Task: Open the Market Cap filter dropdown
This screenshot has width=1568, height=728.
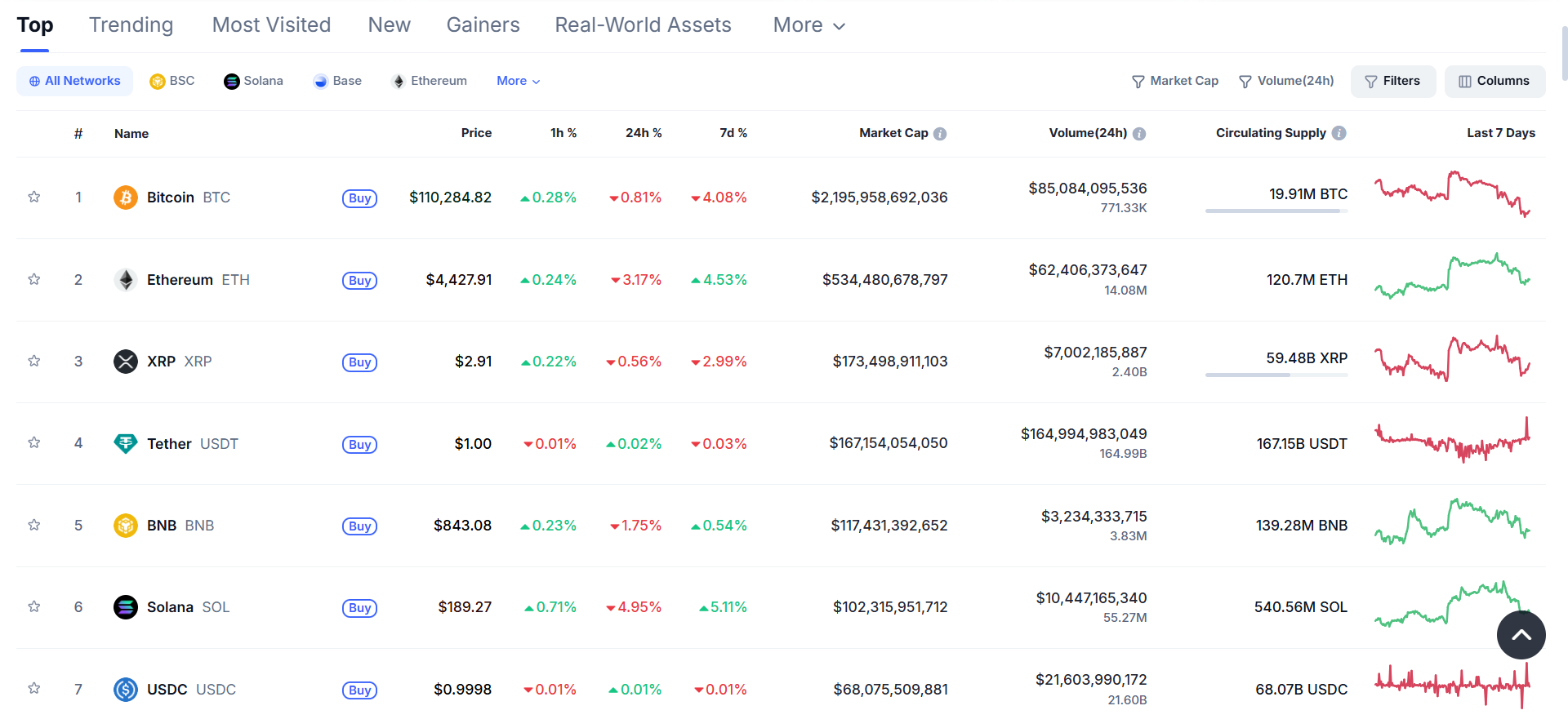Action: tap(1174, 81)
